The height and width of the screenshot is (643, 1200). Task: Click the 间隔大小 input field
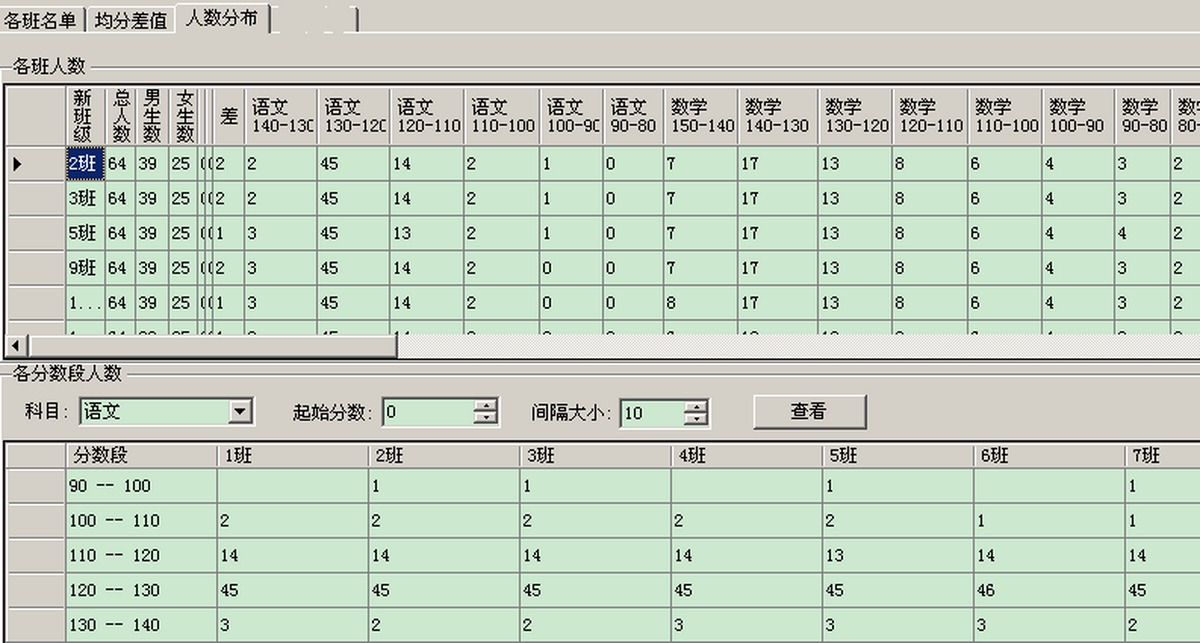point(652,411)
